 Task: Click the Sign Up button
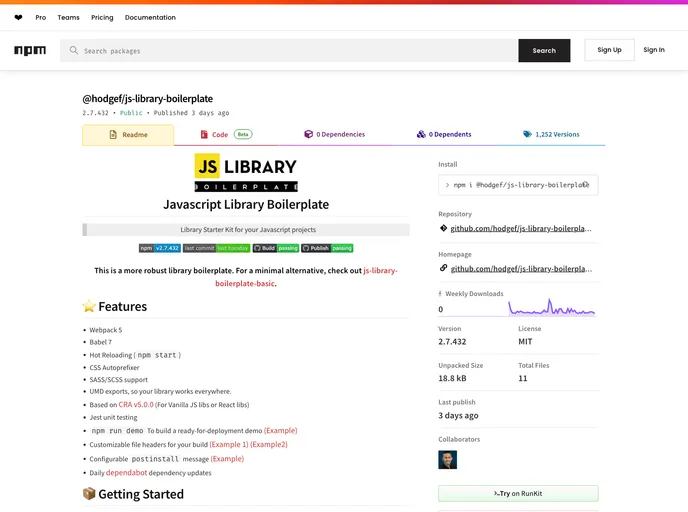(609, 50)
